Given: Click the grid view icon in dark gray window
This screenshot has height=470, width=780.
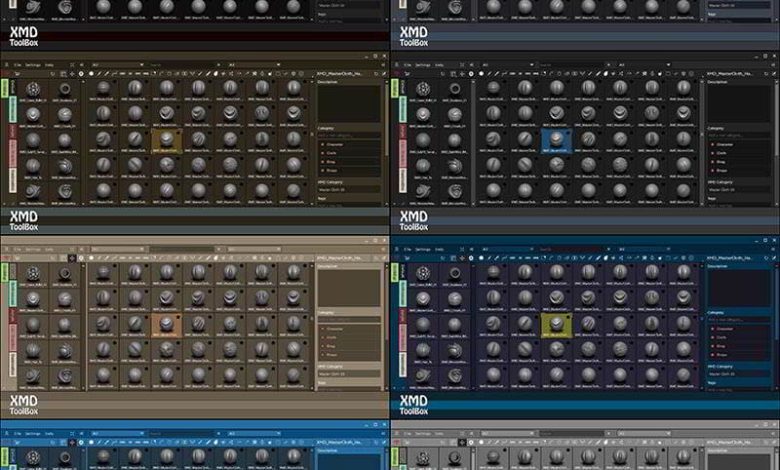Looking at the screenshot, I should pyautogui.click(x=453, y=74).
